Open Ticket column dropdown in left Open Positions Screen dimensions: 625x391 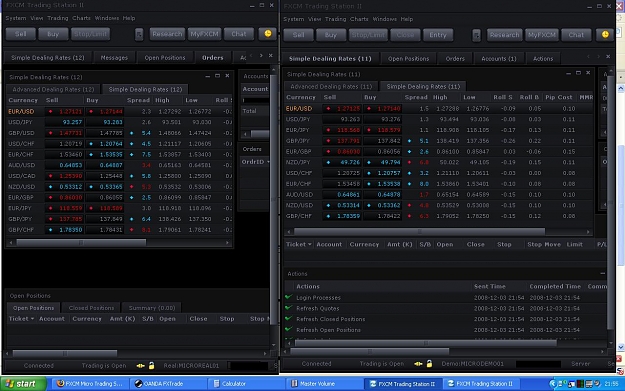click(x=32, y=319)
